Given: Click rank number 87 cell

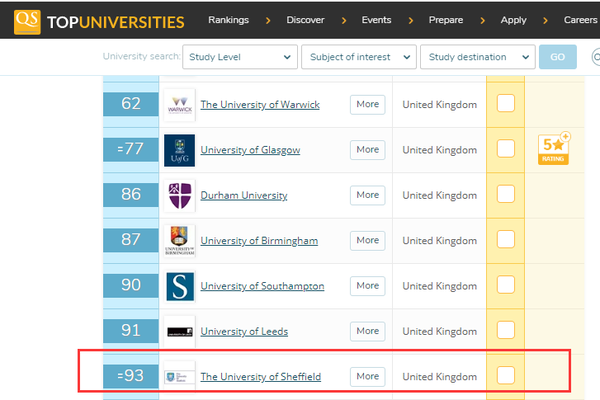Looking at the screenshot, I should (x=131, y=240).
